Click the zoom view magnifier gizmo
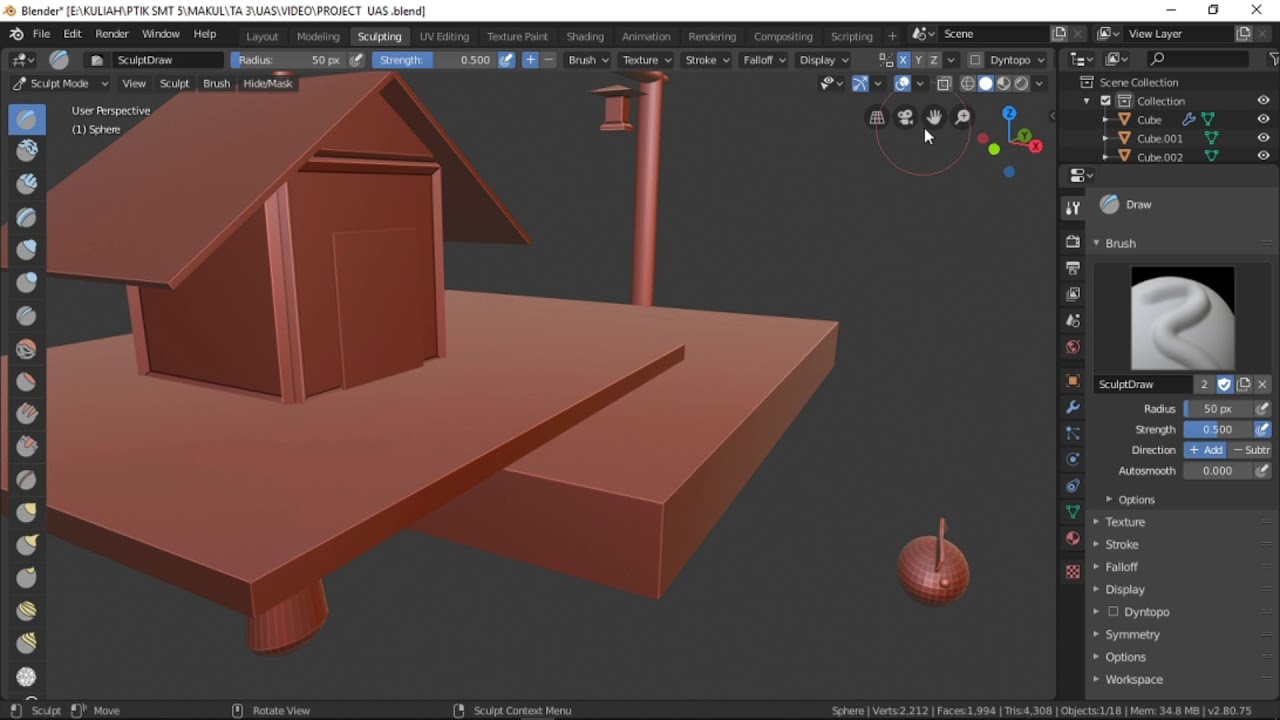This screenshot has height=720, width=1280. point(962,118)
